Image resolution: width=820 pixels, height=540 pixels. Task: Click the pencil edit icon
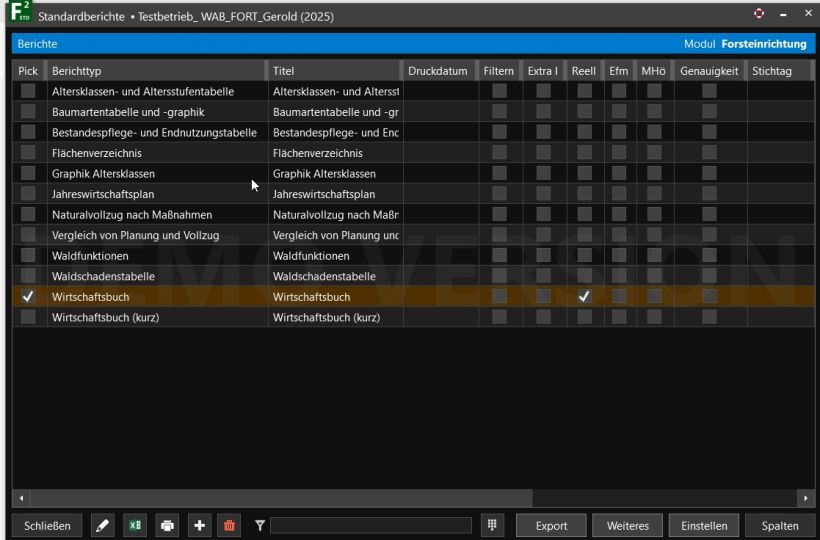[102, 526]
